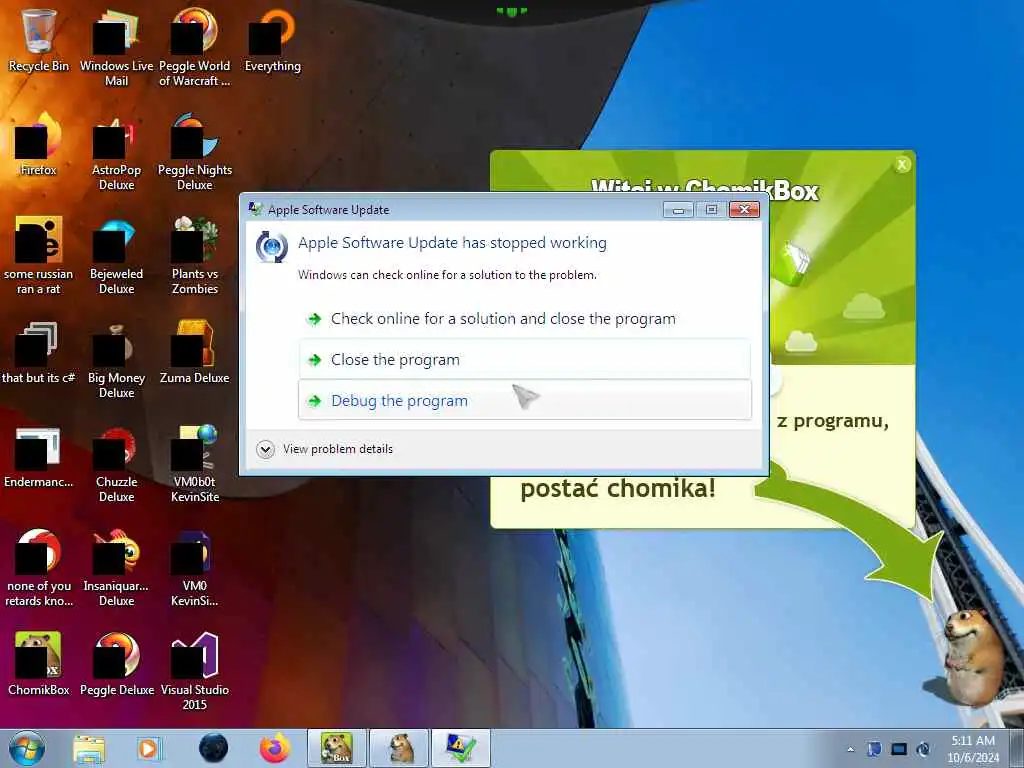
Task: Select Peggle Deluxe desktop icon
Action: (x=116, y=664)
